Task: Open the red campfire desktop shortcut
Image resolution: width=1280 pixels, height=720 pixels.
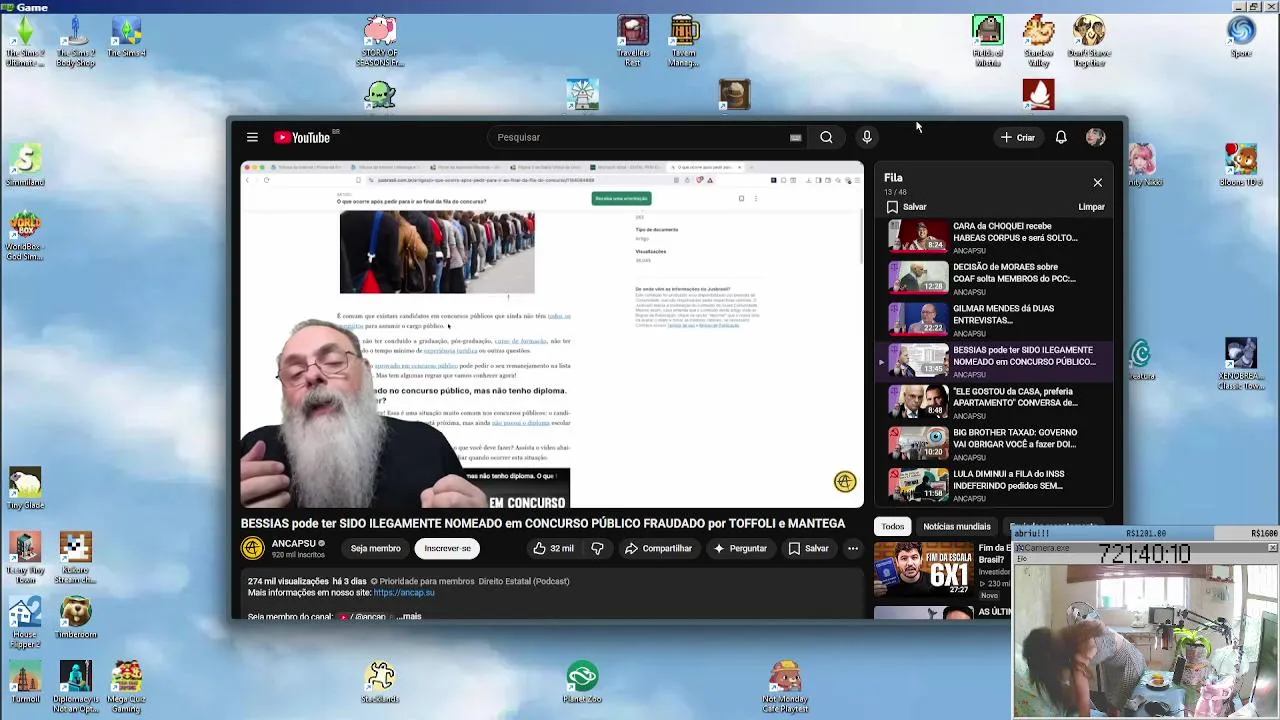Action: [x=1038, y=94]
